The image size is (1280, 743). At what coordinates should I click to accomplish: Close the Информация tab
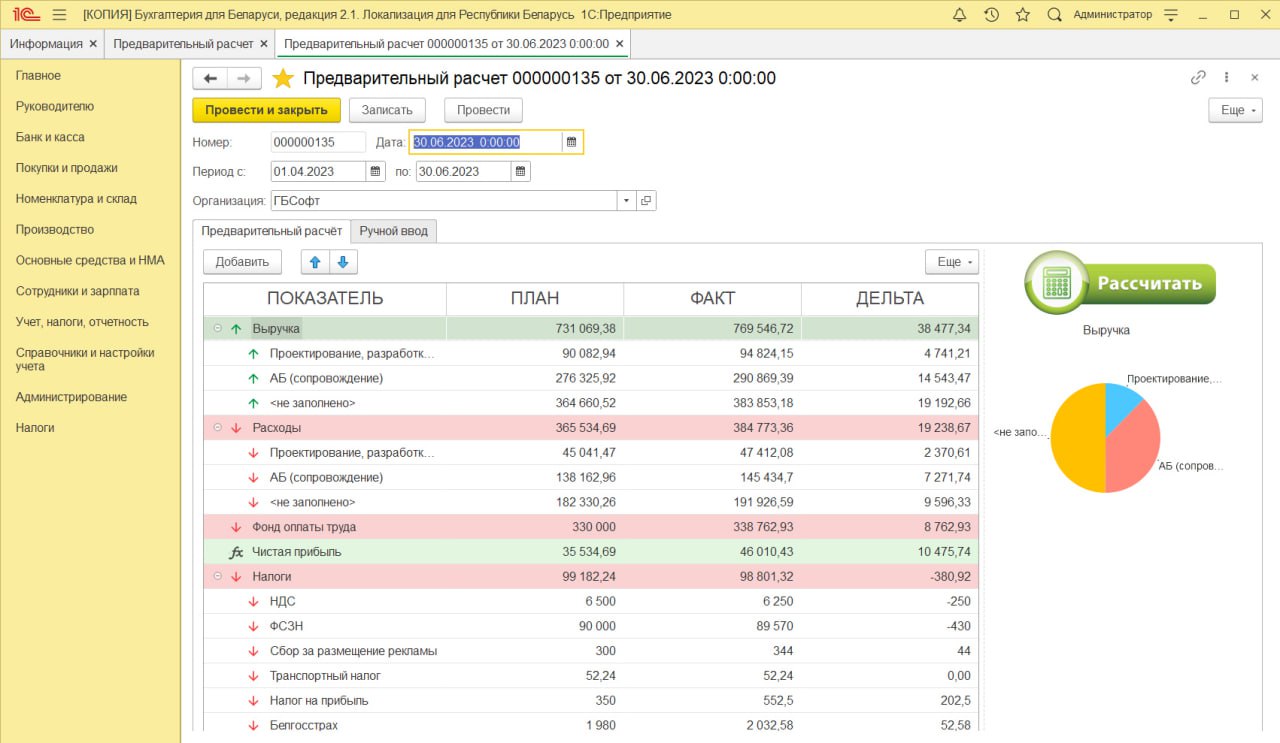tap(93, 44)
